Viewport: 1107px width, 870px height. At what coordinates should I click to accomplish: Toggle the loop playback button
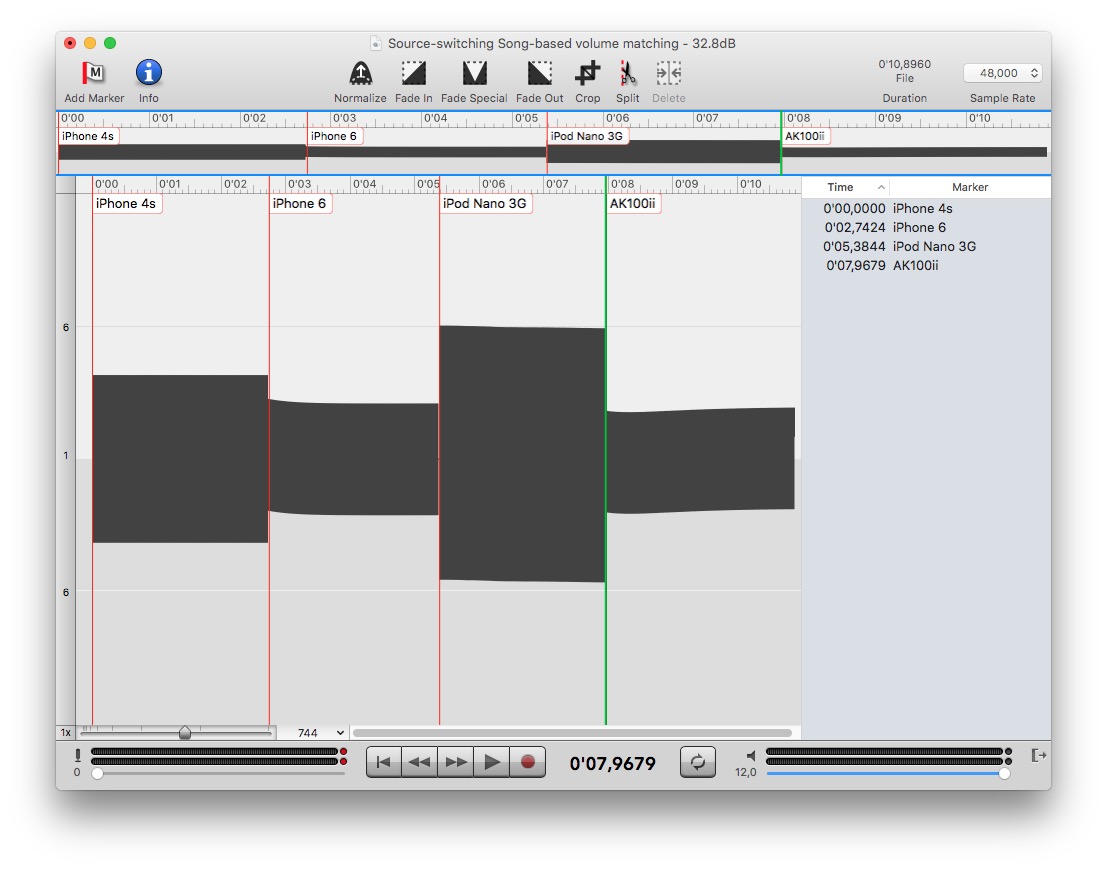click(698, 763)
